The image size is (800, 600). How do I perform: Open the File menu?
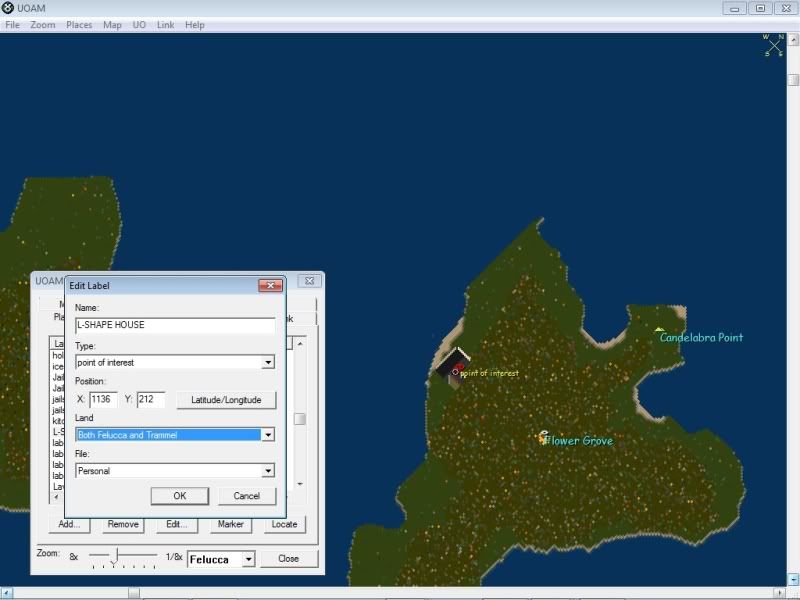(x=12, y=25)
